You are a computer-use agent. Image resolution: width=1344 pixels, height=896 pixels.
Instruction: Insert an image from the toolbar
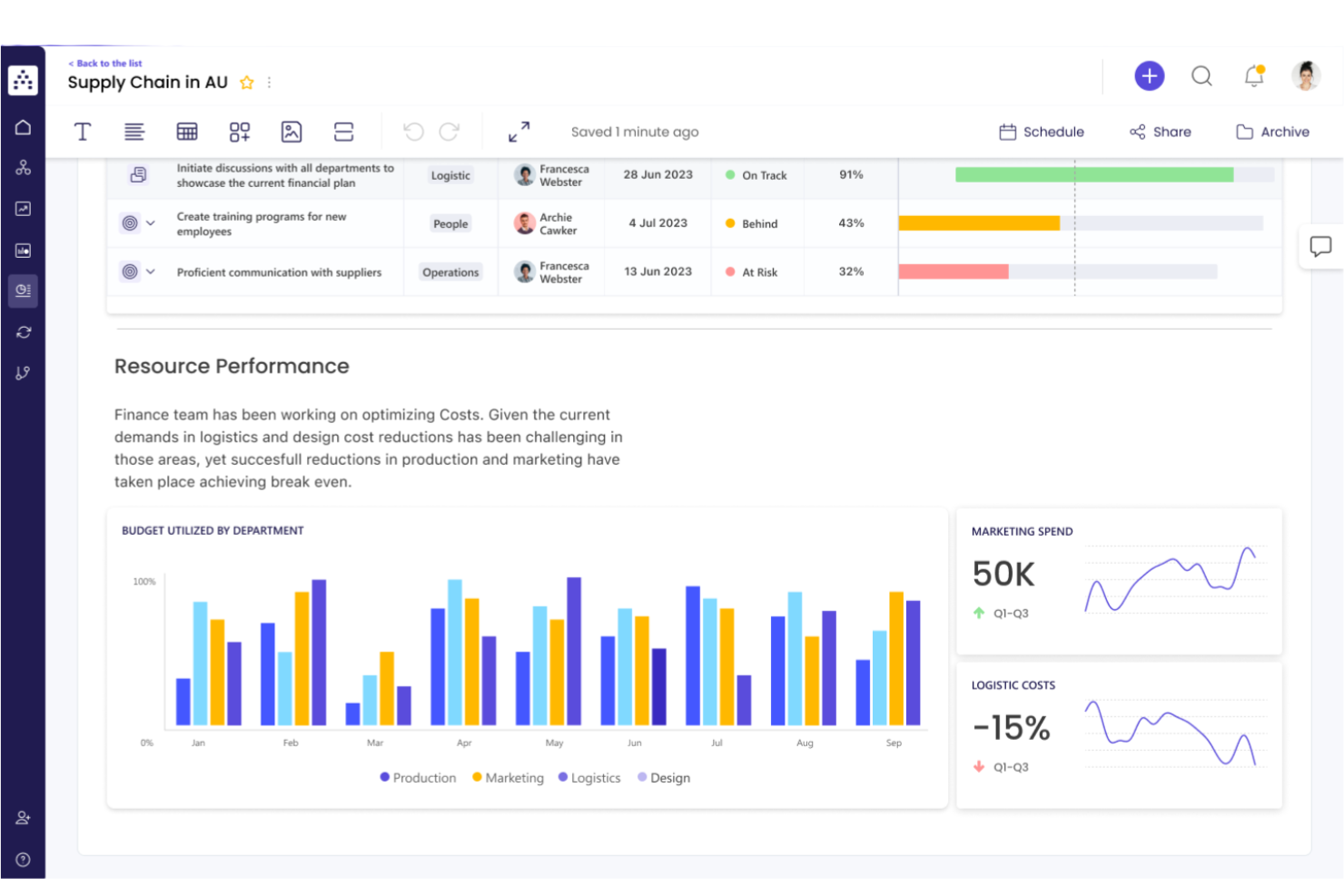coord(292,132)
